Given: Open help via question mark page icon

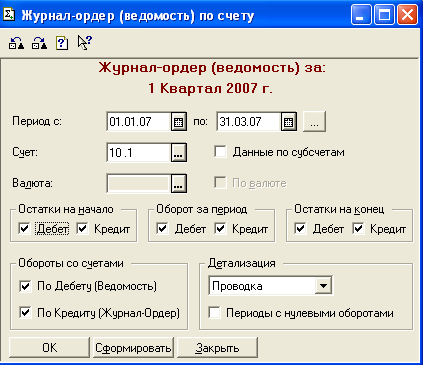Looking at the screenshot, I should point(62,43).
